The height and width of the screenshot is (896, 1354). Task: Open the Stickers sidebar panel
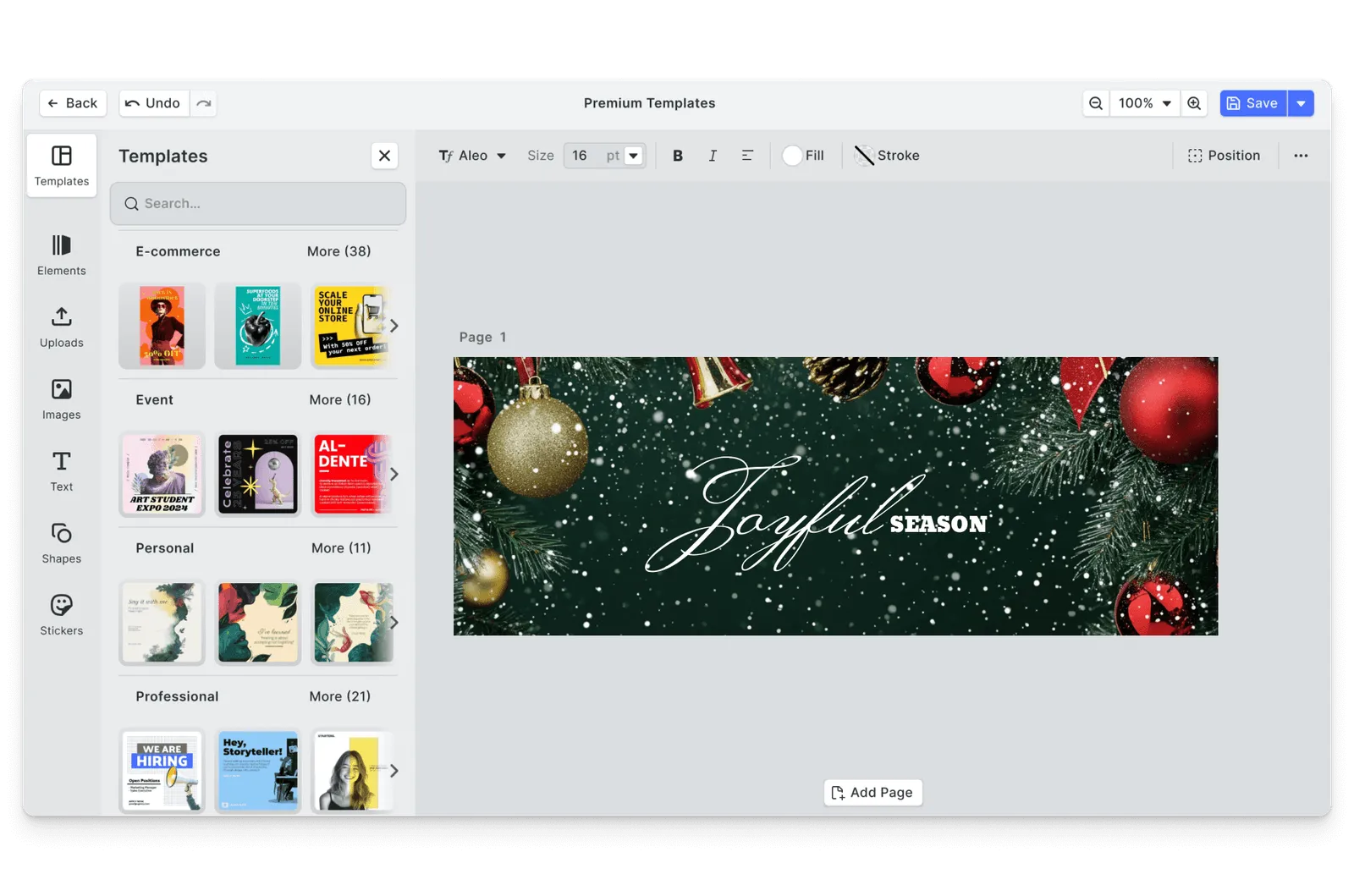point(61,614)
